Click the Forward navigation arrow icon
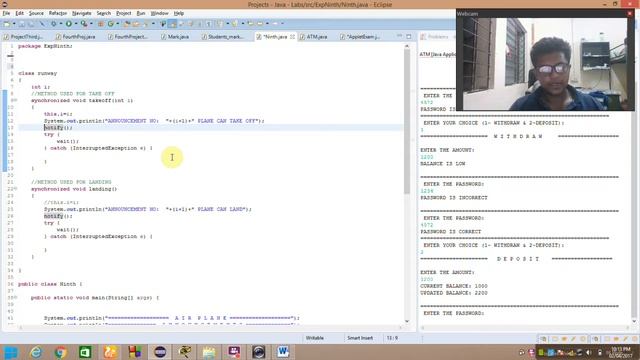The height and width of the screenshot is (360, 640). pos(275,24)
